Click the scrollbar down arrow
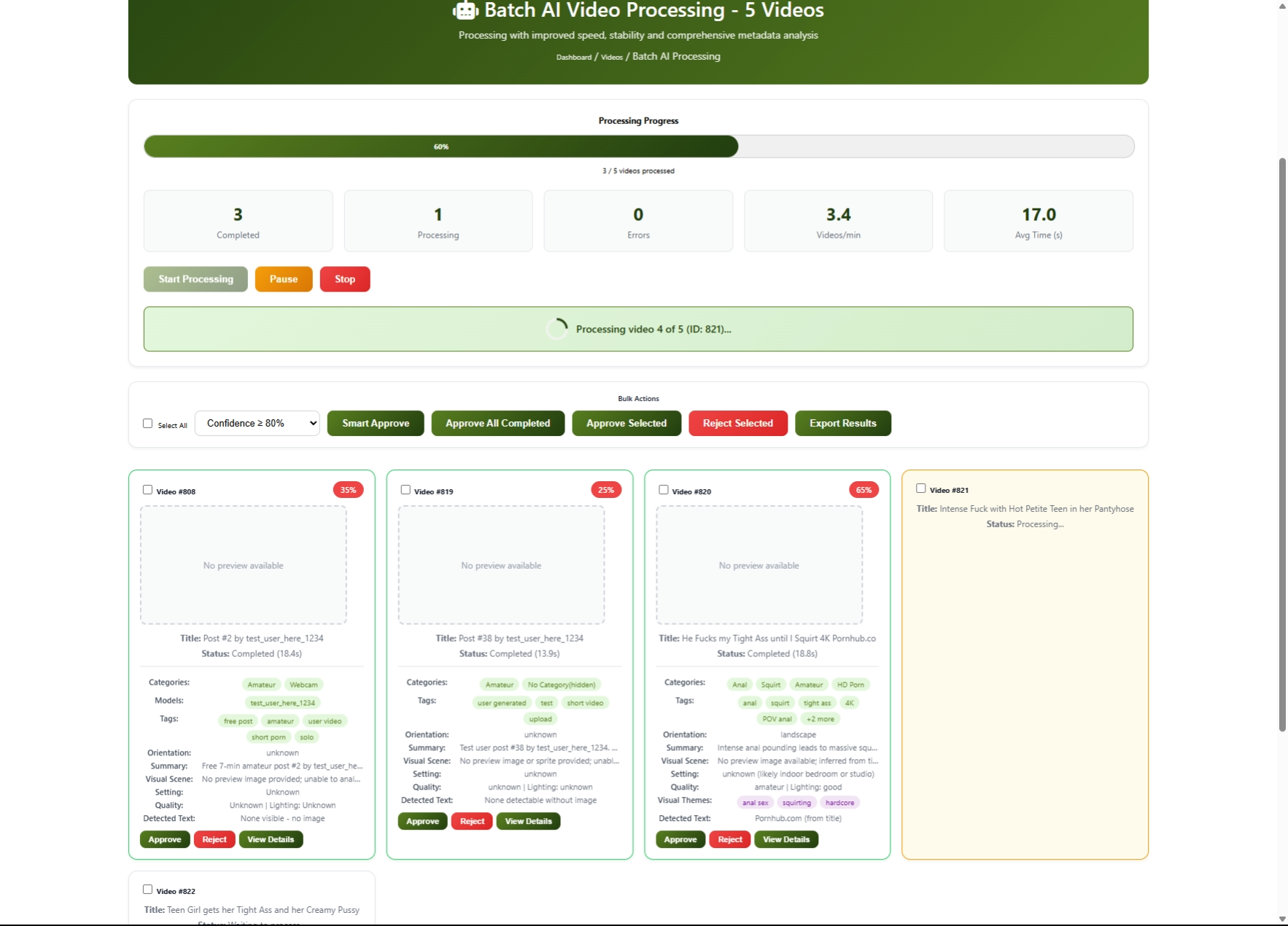This screenshot has width=1288, height=926. 1282,919
